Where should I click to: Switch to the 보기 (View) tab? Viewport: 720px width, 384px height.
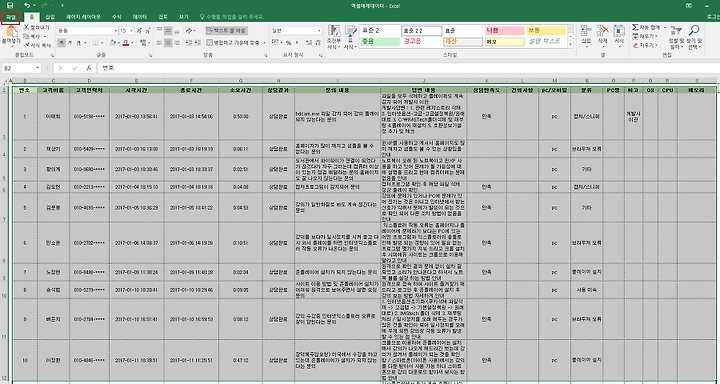pos(184,17)
